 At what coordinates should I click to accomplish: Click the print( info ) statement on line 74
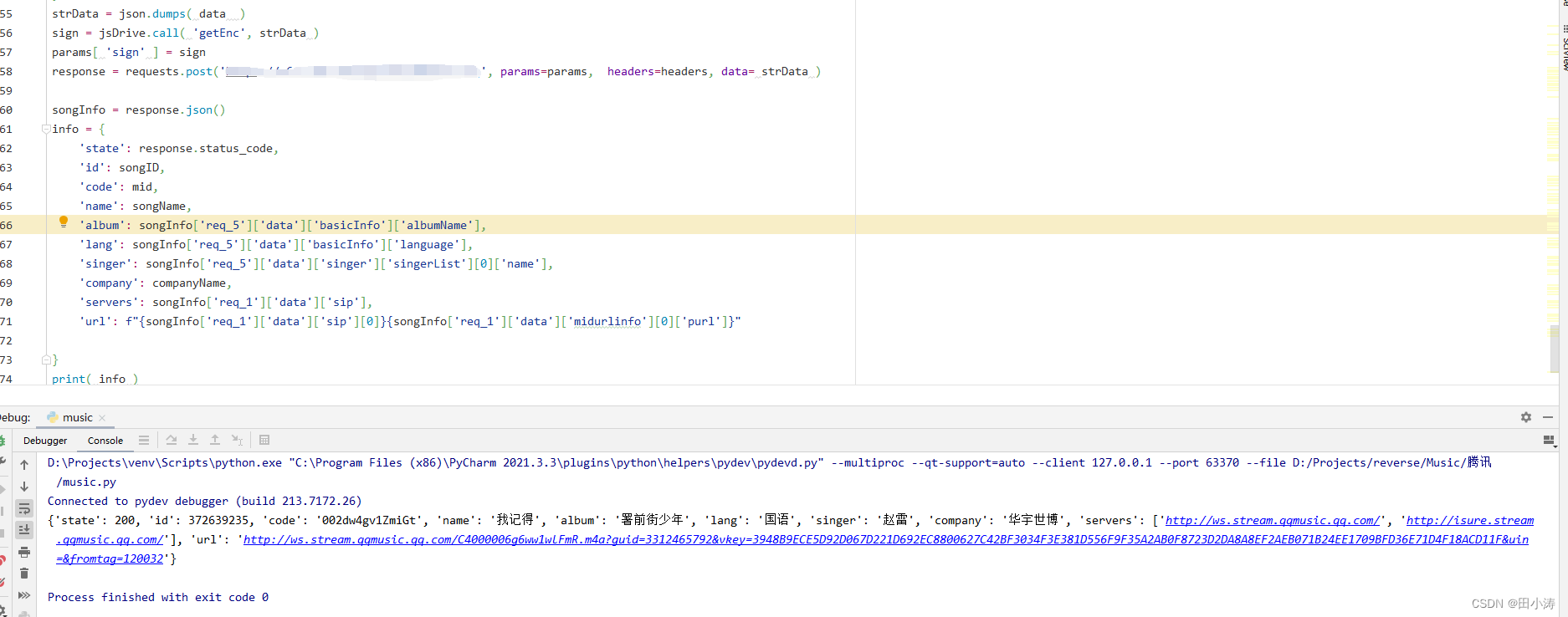click(95, 379)
